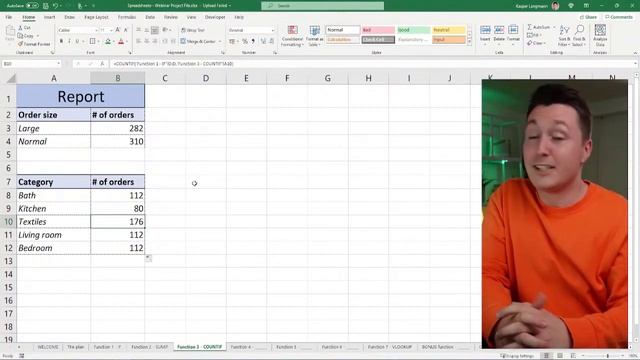Screen dimensions: 640x360
Task: Click the Cut scissors icon
Action: 21,28
